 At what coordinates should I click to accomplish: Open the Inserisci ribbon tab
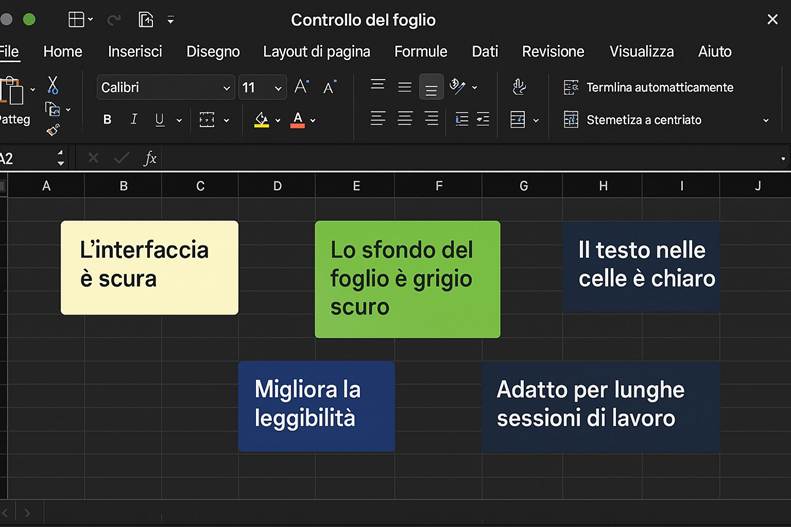click(x=135, y=51)
